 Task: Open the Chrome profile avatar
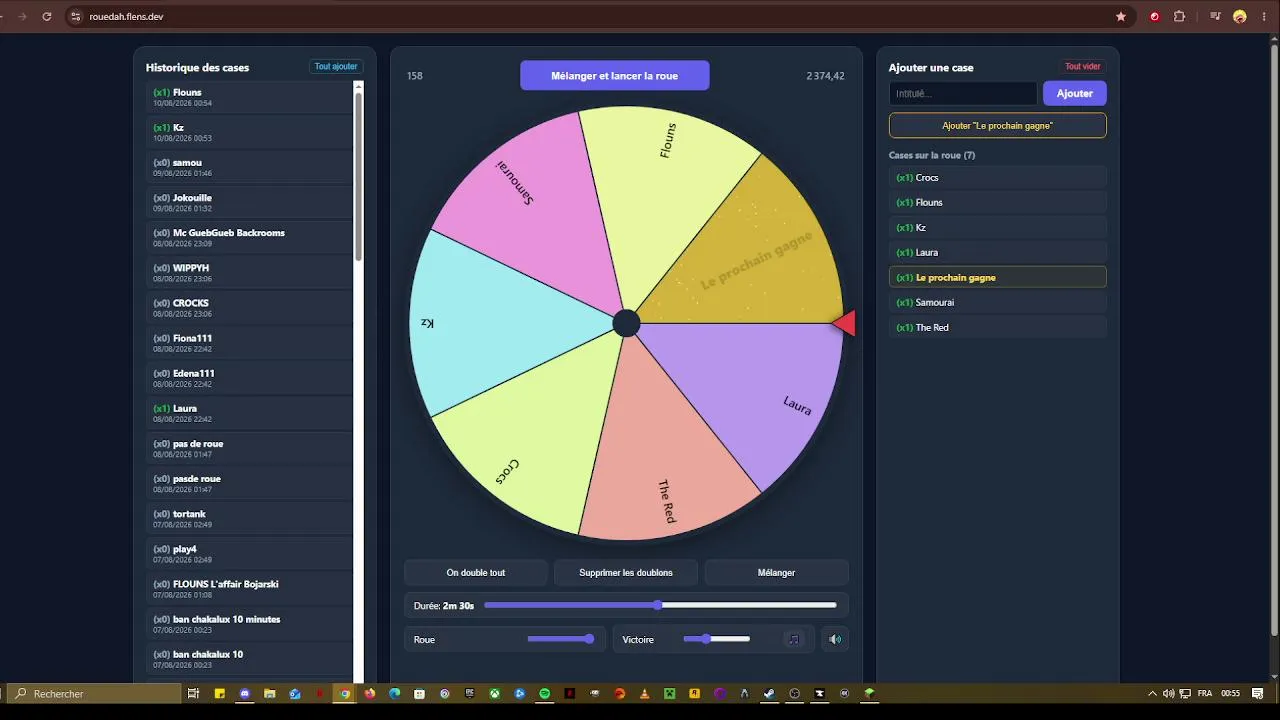tap(1240, 17)
